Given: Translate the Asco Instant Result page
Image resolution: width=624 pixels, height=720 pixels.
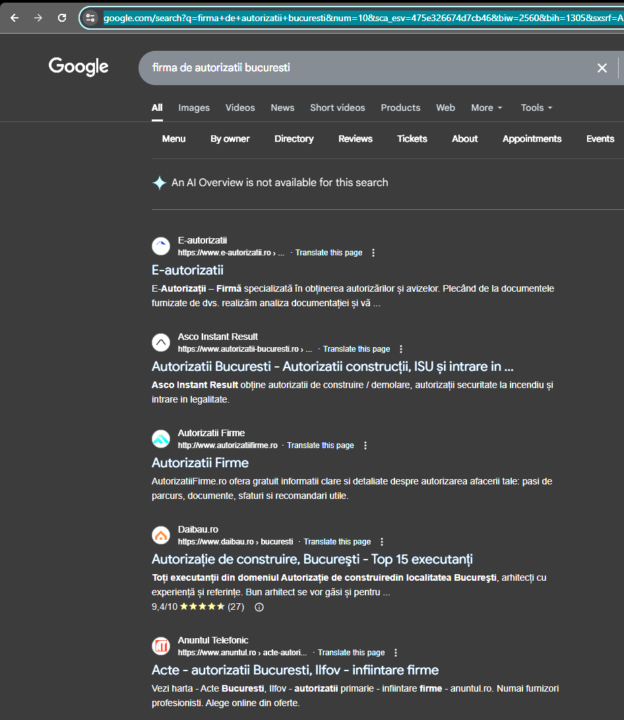Looking at the screenshot, I should pyautogui.click(x=356, y=349).
